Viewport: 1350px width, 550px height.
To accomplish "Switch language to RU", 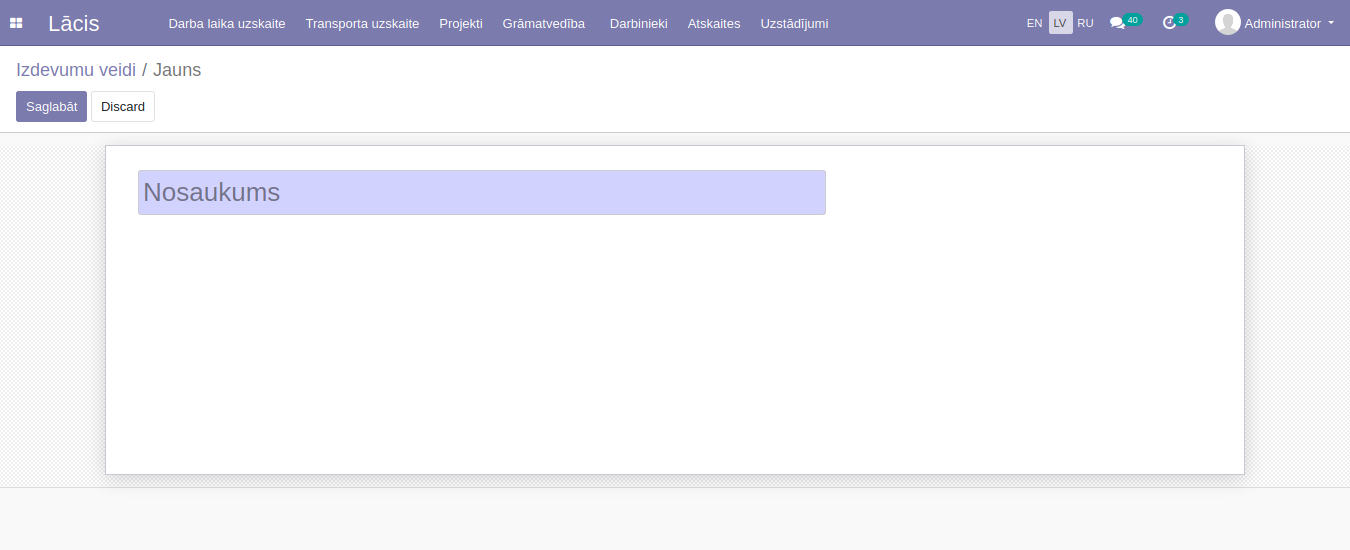I will pos(1085,23).
